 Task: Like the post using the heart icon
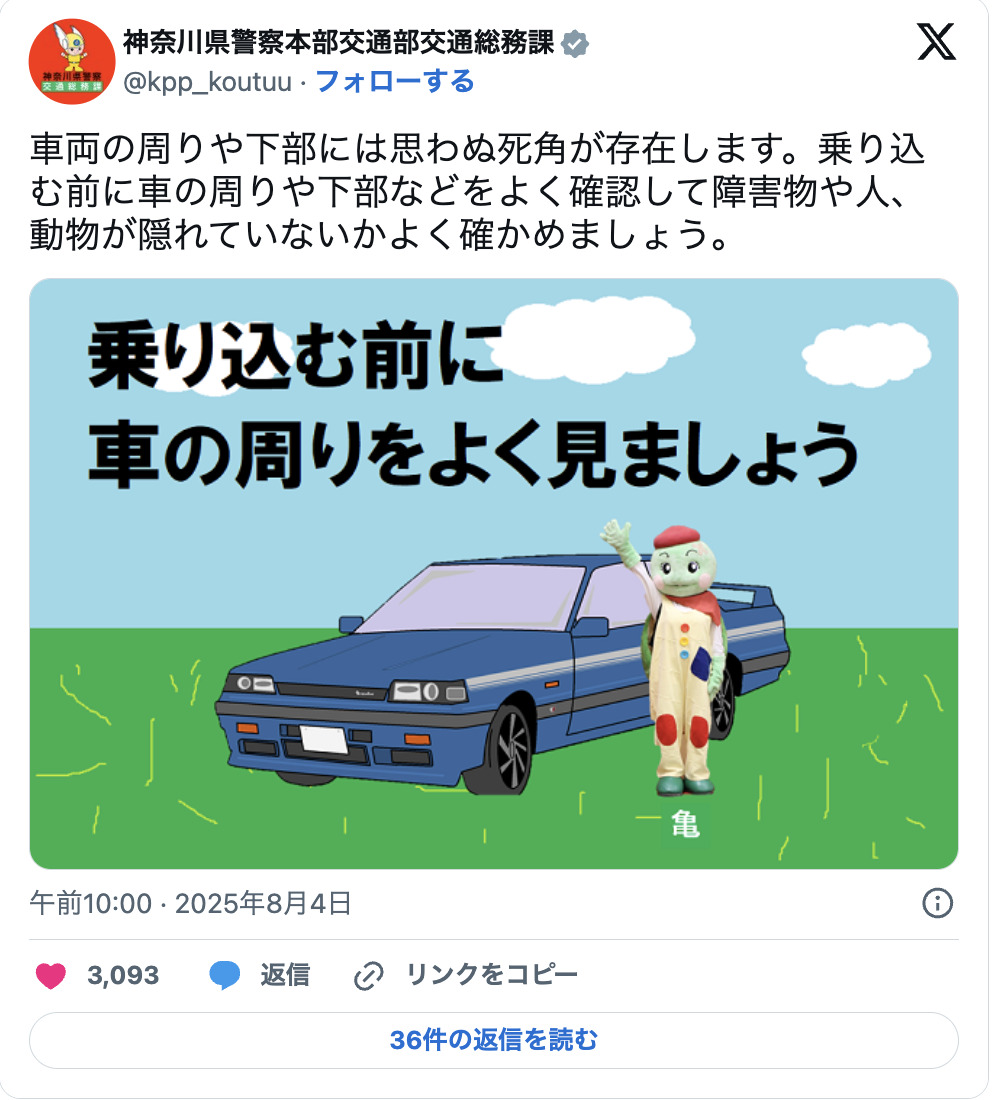click(x=51, y=975)
